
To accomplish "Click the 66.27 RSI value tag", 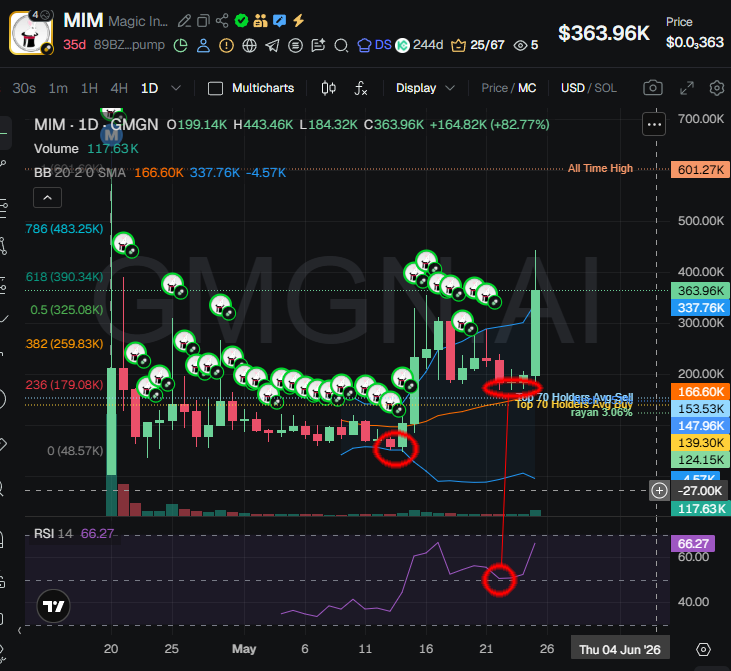I will [693, 544].
